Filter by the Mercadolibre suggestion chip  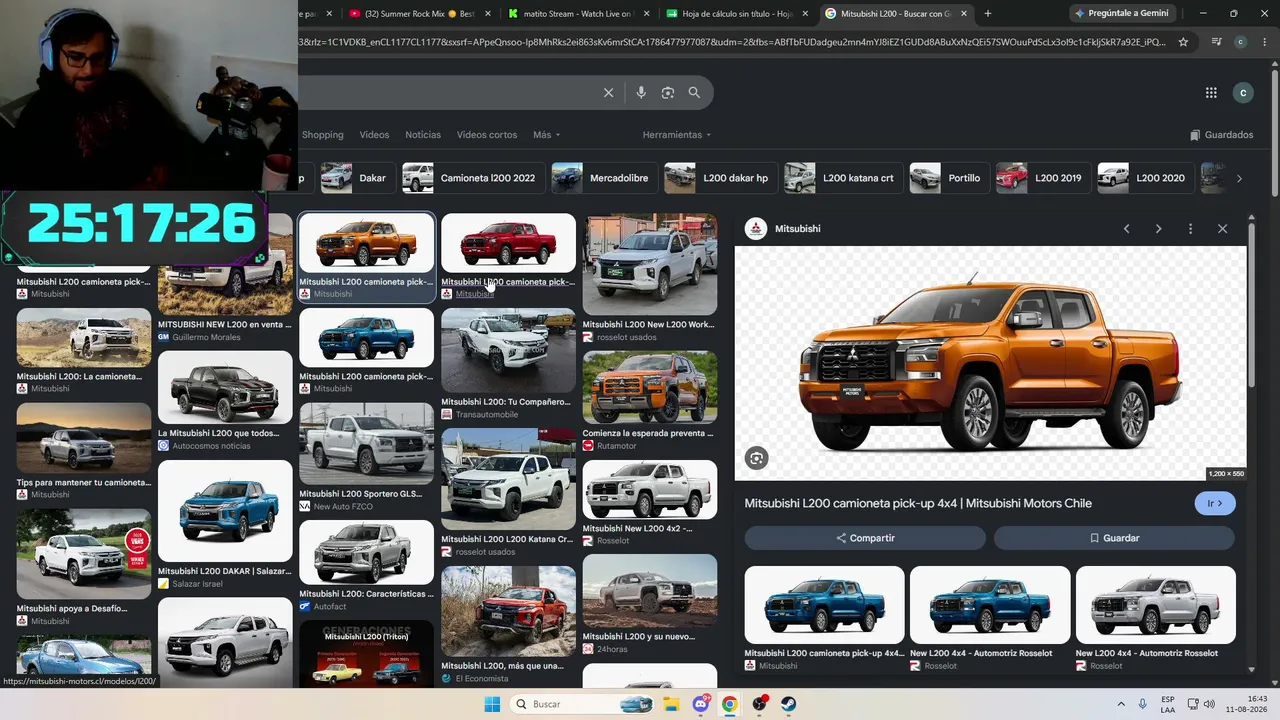[605, 178]
